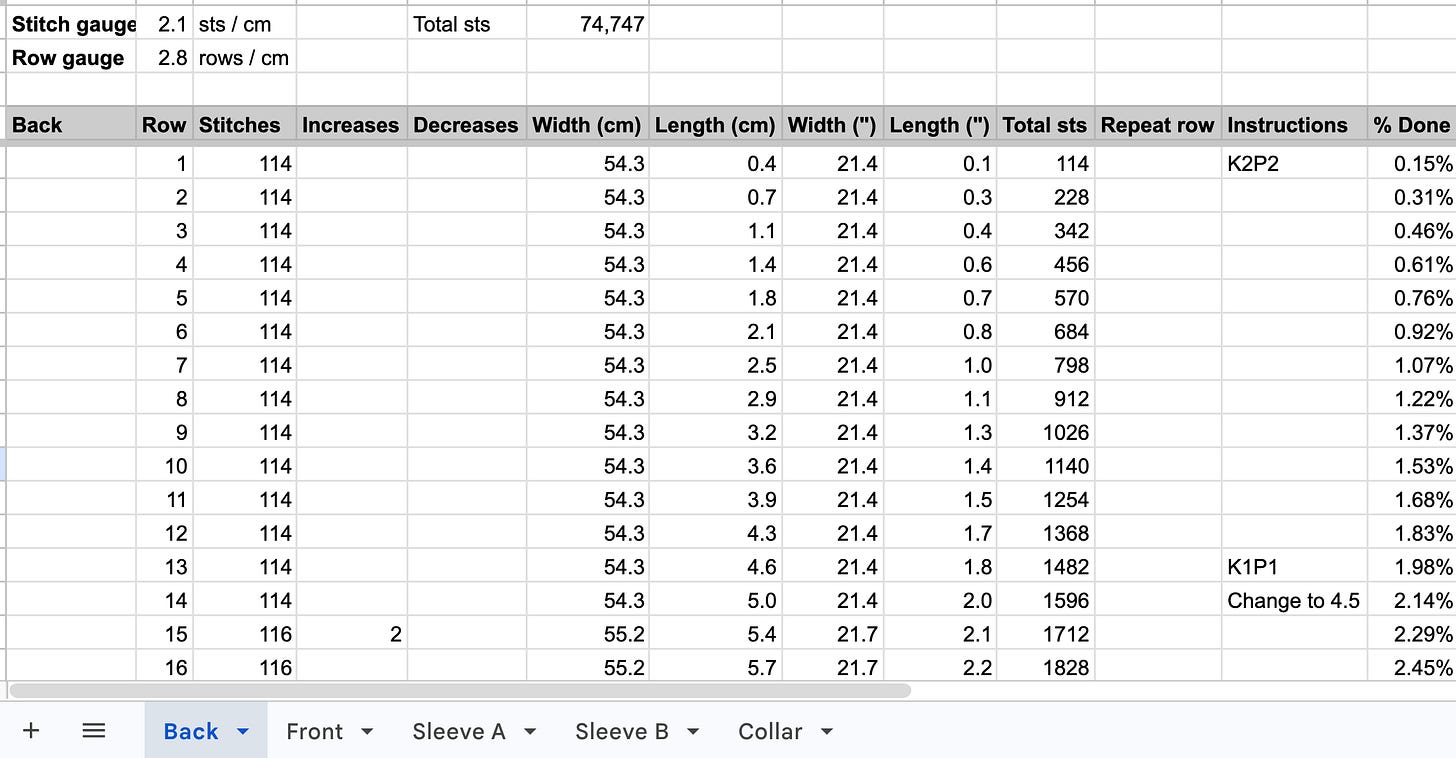The width and height of the screenshot is (1456, 758).
Task: Open the Collar tab dropdown arrow
Action: [x=827, y=732]
